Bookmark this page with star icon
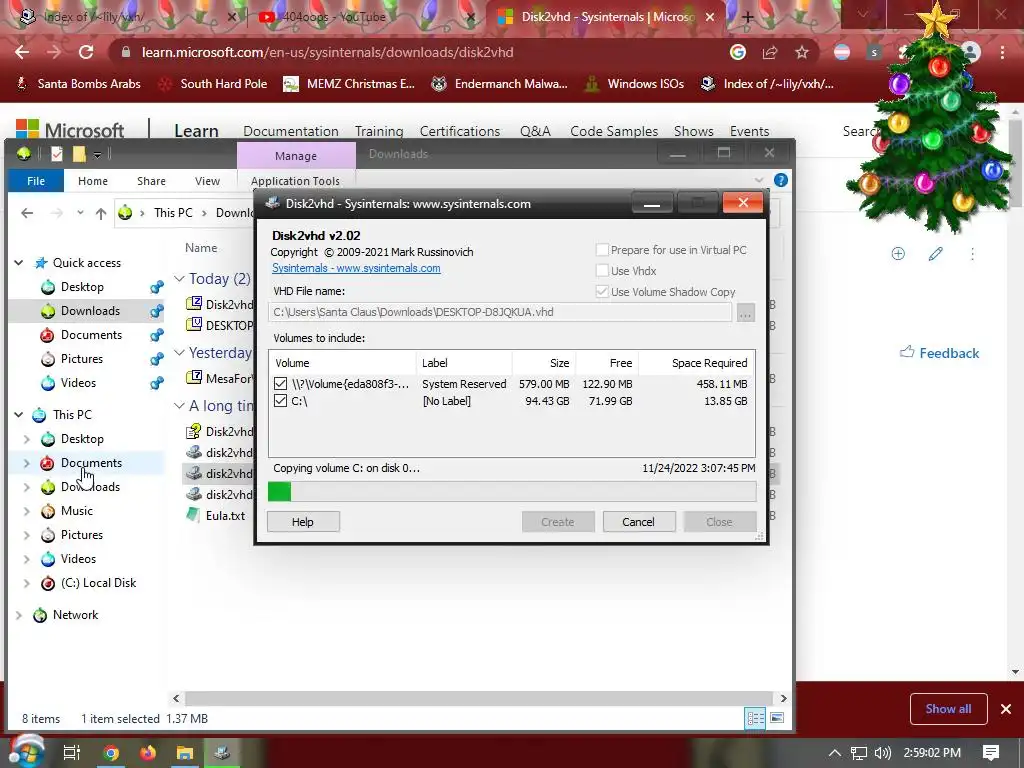The image size is (1024, 768). click(802, 52)
